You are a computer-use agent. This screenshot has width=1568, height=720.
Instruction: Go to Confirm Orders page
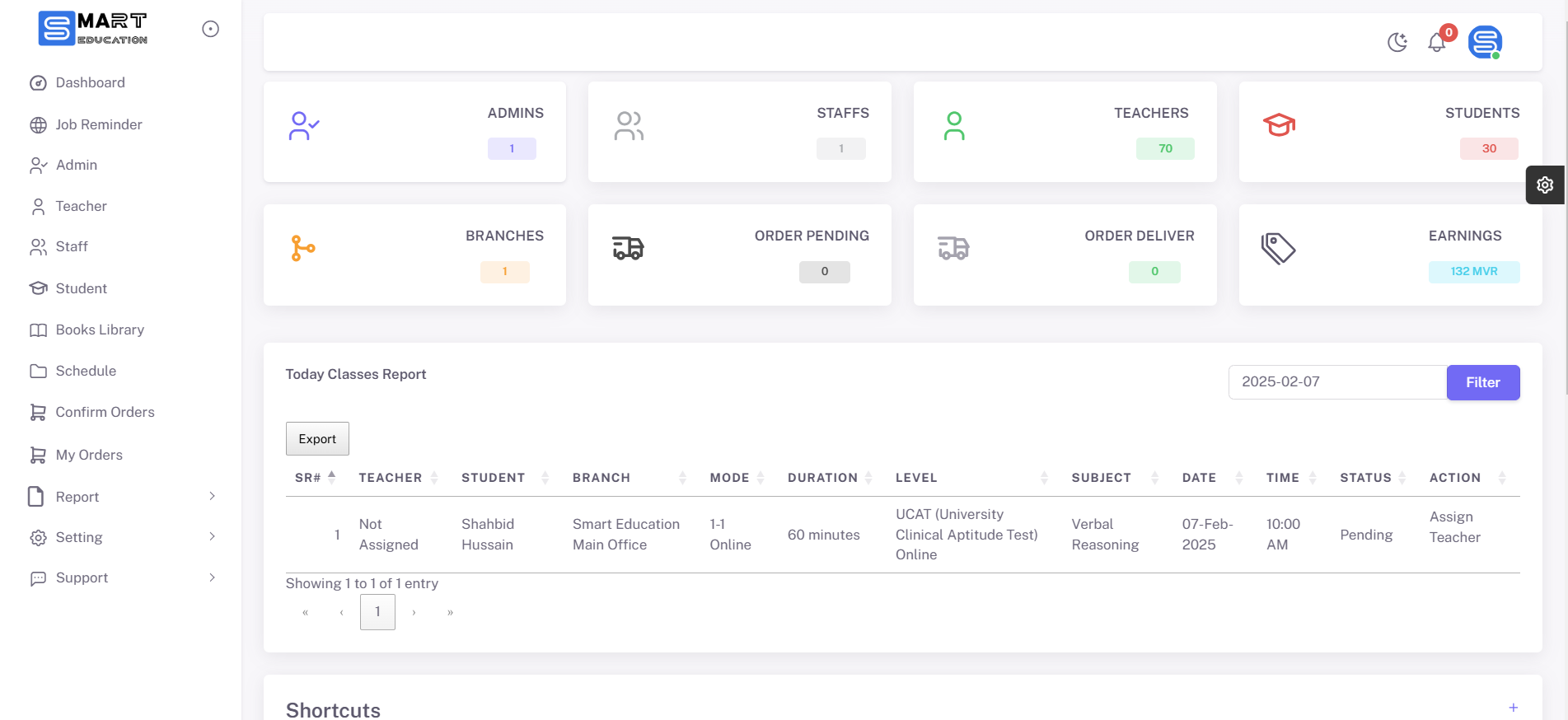coord(105,412)
